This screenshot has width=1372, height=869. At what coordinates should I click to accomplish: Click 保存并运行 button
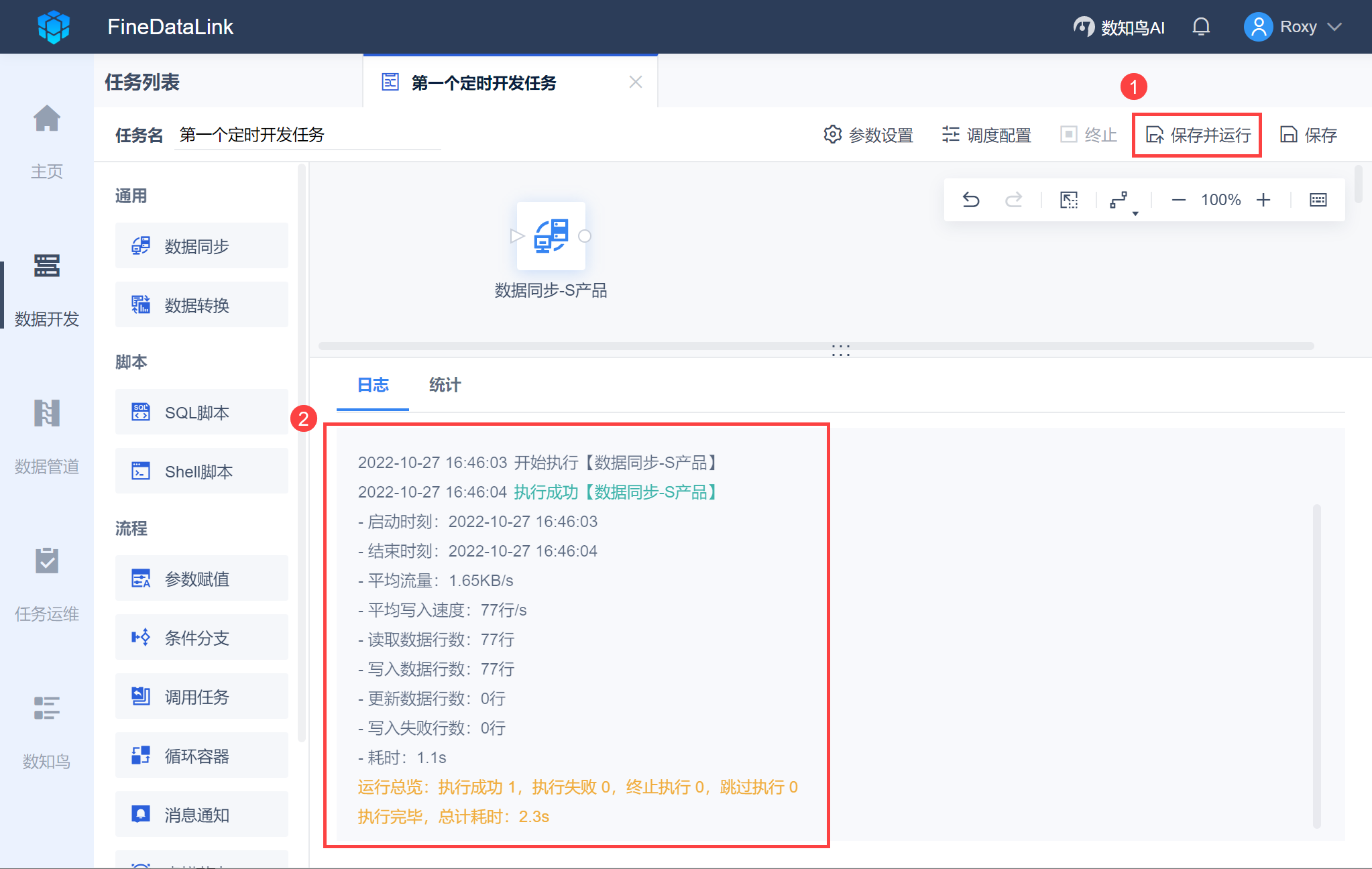point(1198,135)
